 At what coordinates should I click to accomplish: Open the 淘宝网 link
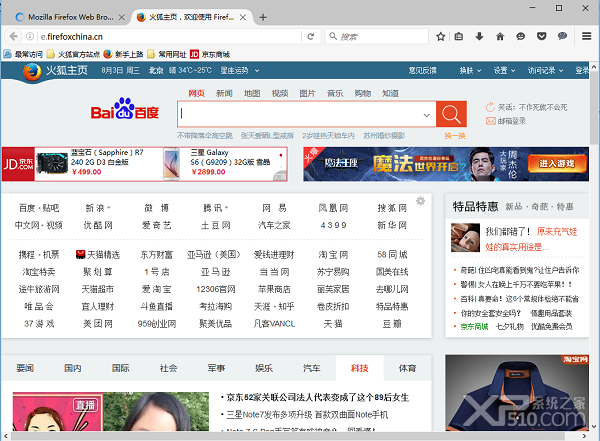(333, 255)
